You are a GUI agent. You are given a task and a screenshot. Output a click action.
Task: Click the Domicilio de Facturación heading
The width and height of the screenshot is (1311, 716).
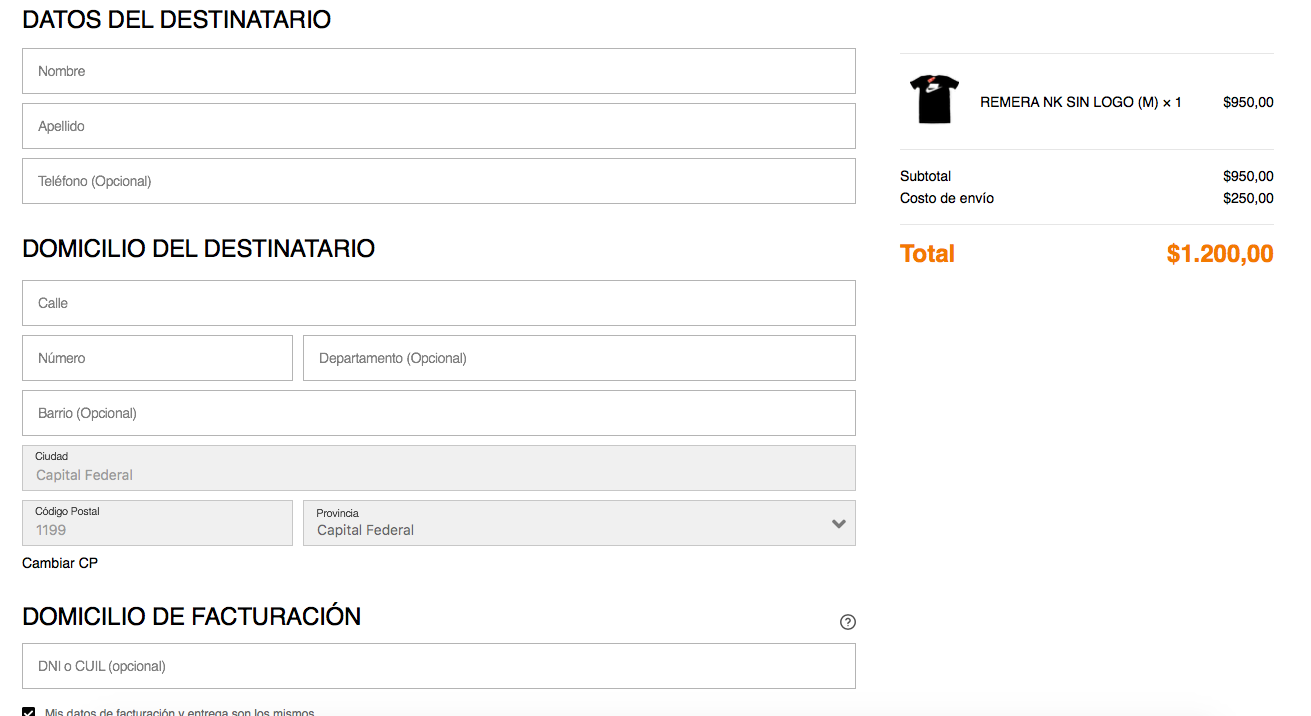(x=192, y=616)
